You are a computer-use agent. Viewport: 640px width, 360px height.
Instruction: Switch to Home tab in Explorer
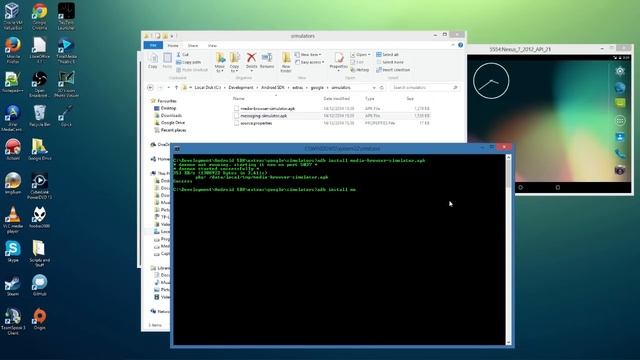pos(173,45)
